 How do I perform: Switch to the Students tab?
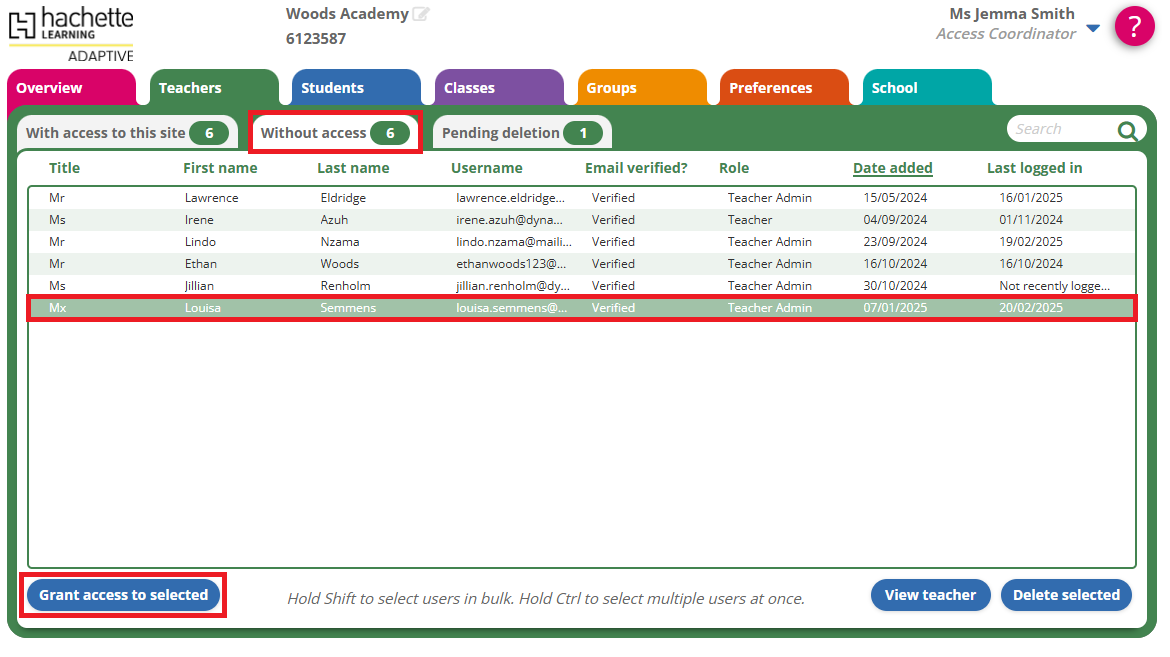[x=332, y=88]
